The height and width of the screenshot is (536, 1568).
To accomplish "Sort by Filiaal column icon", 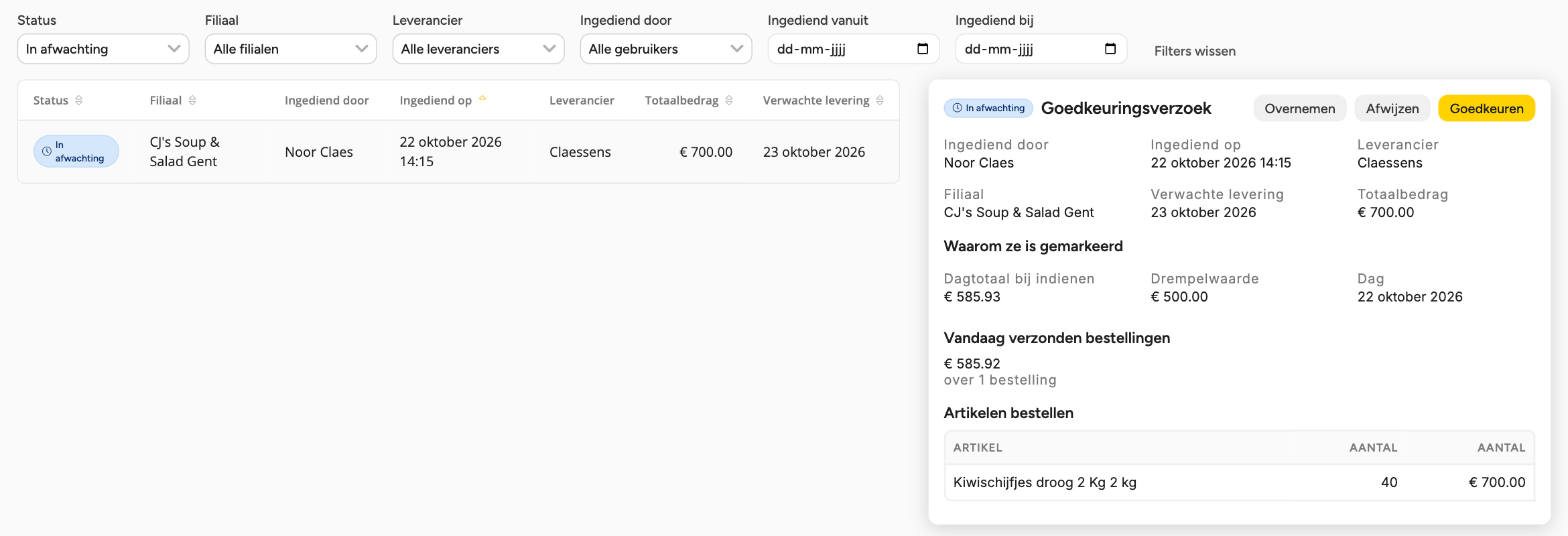I will tap(193, 101).
